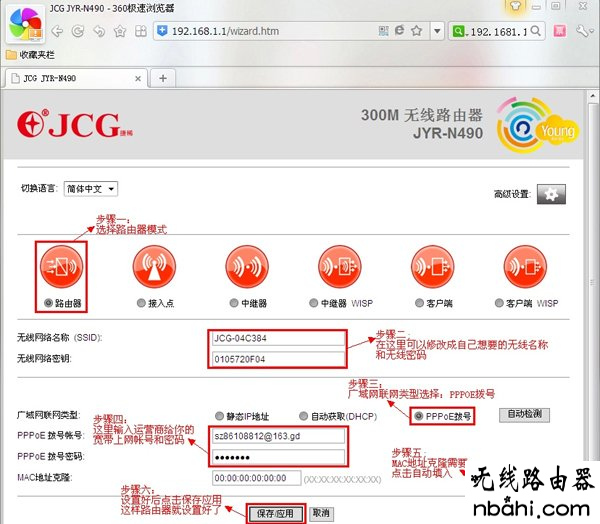The height and width of the screenshot is (524, 600).
Task: Select 静态IP地址 WAN type
Action: (x=219, y=416)
